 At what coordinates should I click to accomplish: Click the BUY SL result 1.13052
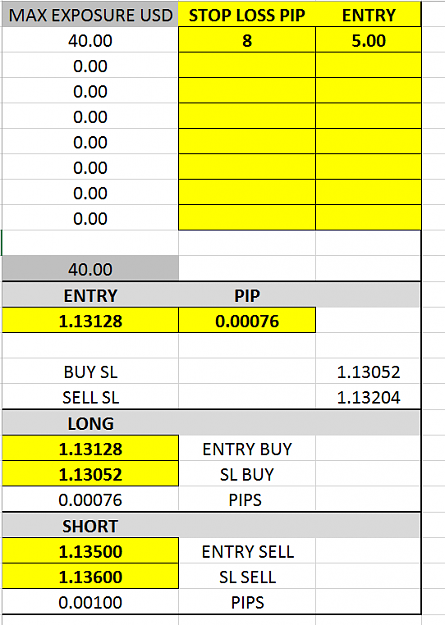[368, 371]
